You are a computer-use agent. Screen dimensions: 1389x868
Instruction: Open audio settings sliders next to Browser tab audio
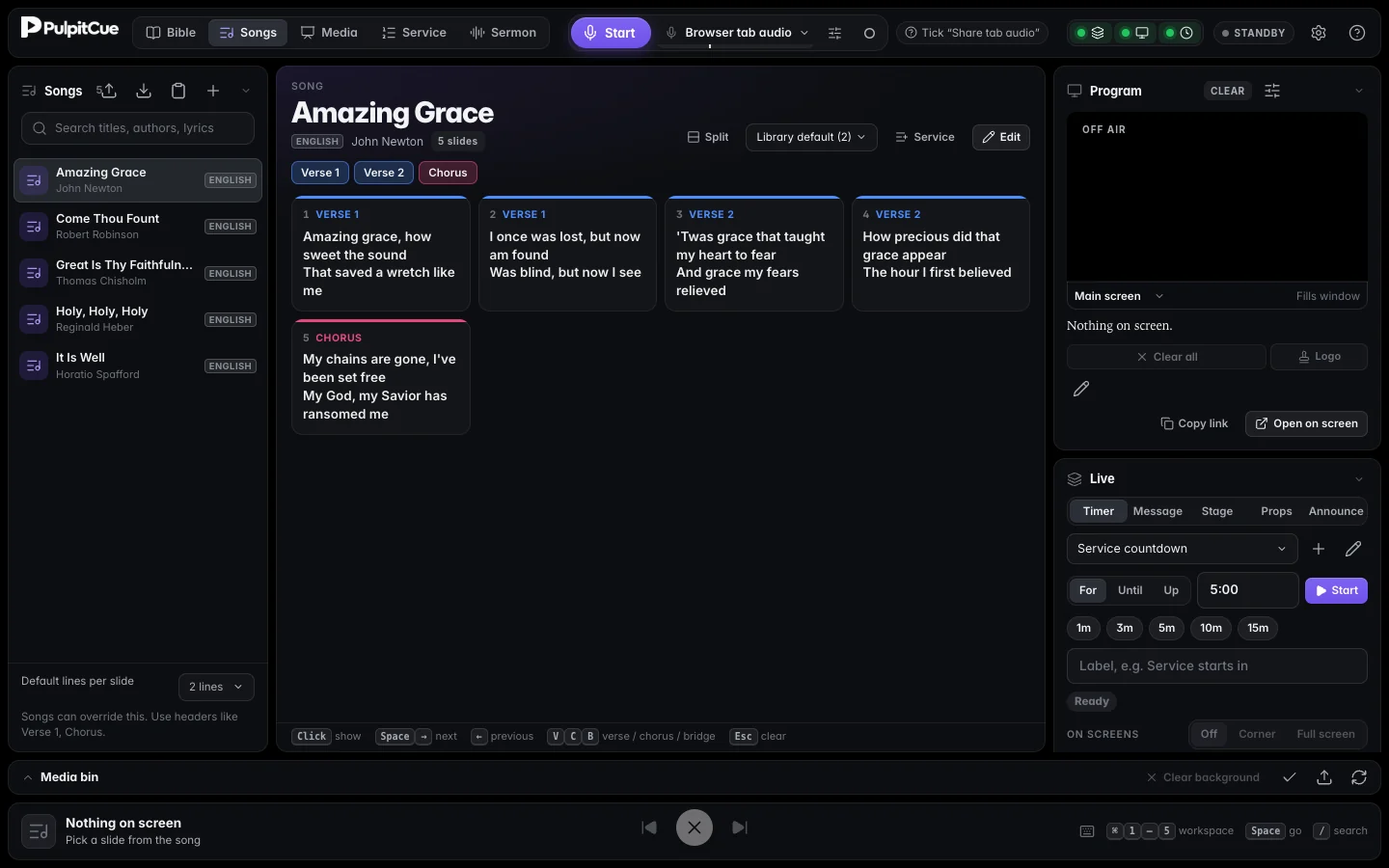pos(834,33)
